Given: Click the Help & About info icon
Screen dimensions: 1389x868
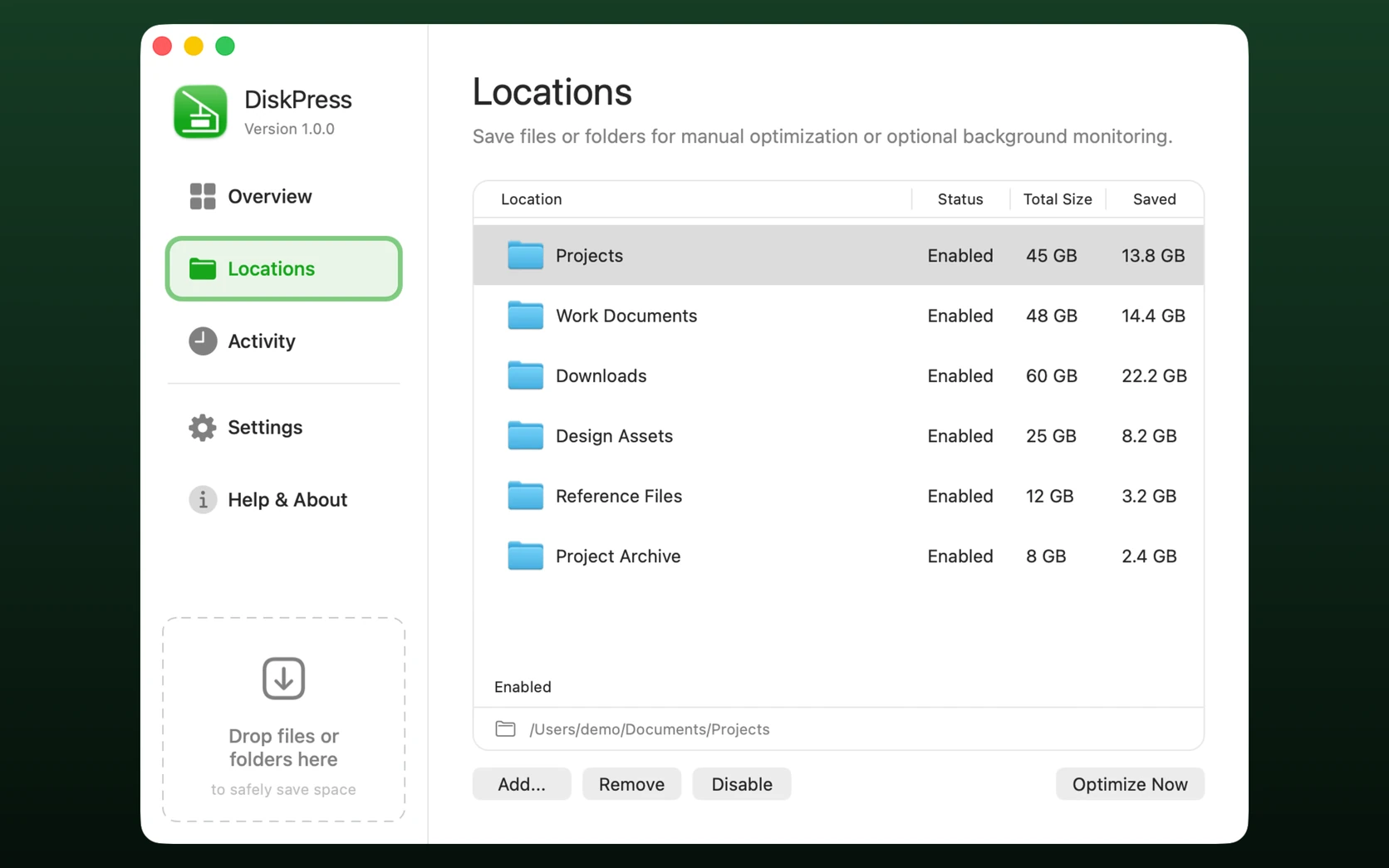Looking at the screenshot, I should pyautogui.click(x=202, y=499).
